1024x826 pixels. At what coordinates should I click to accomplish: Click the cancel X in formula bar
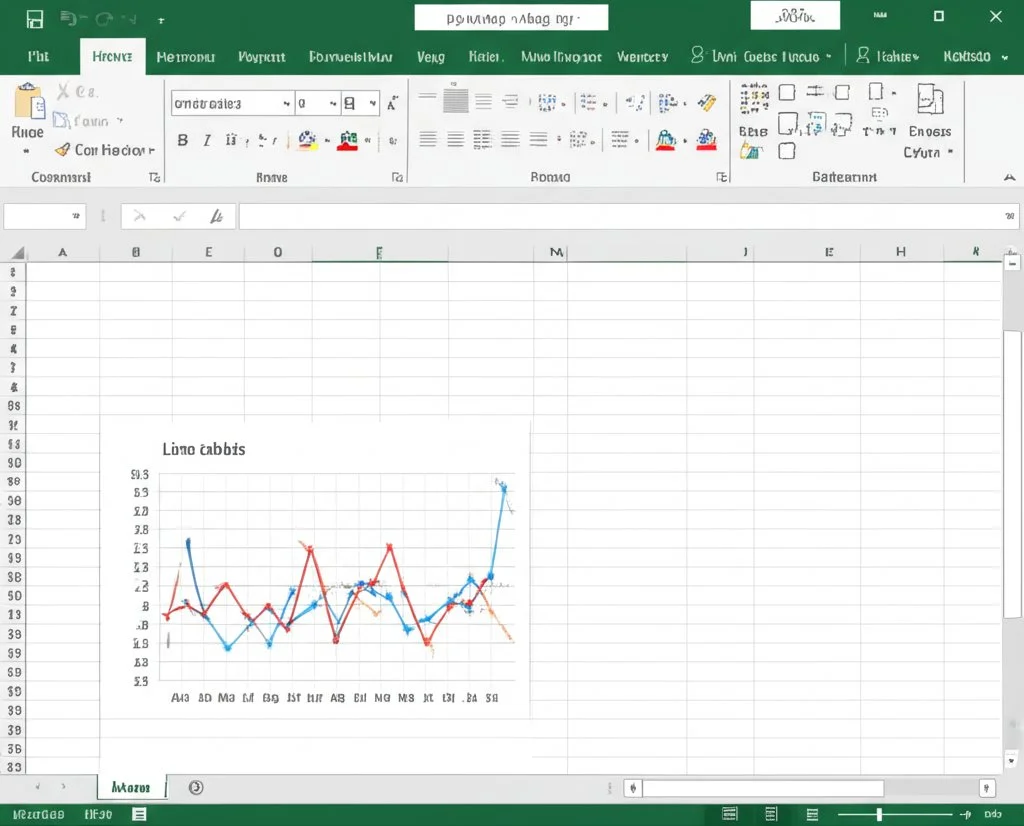140,216
